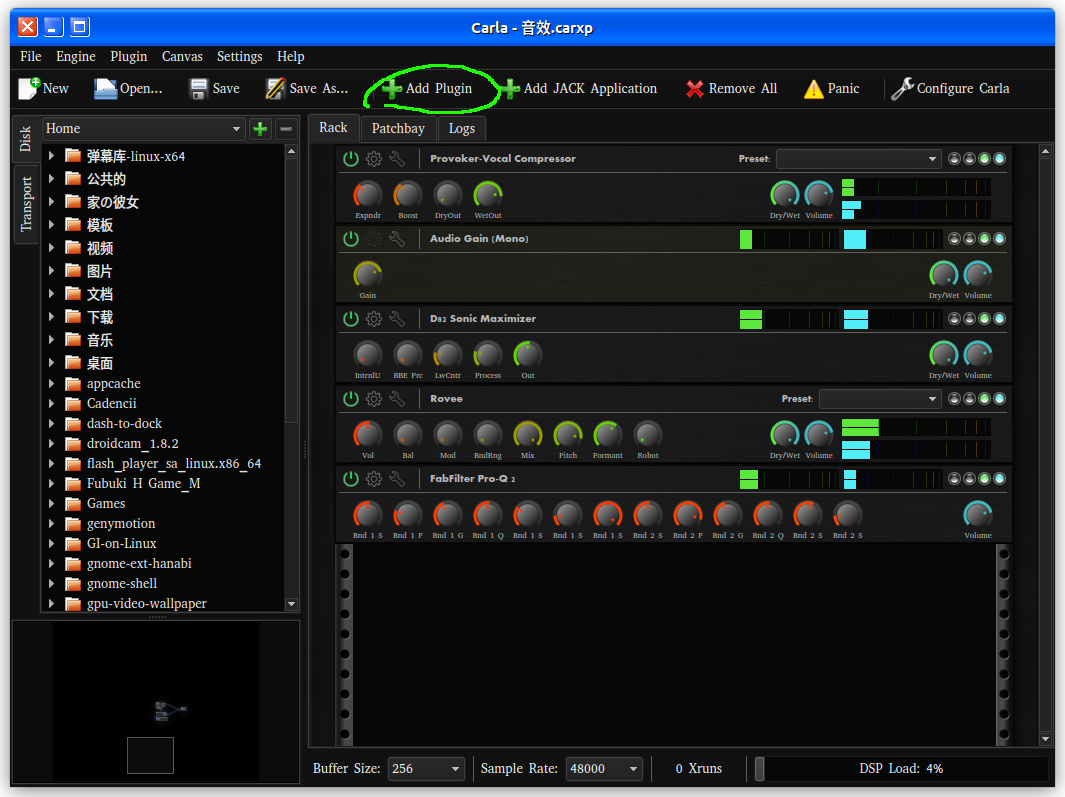
Task: Select the Disk side tab
Action: [26, 139]
